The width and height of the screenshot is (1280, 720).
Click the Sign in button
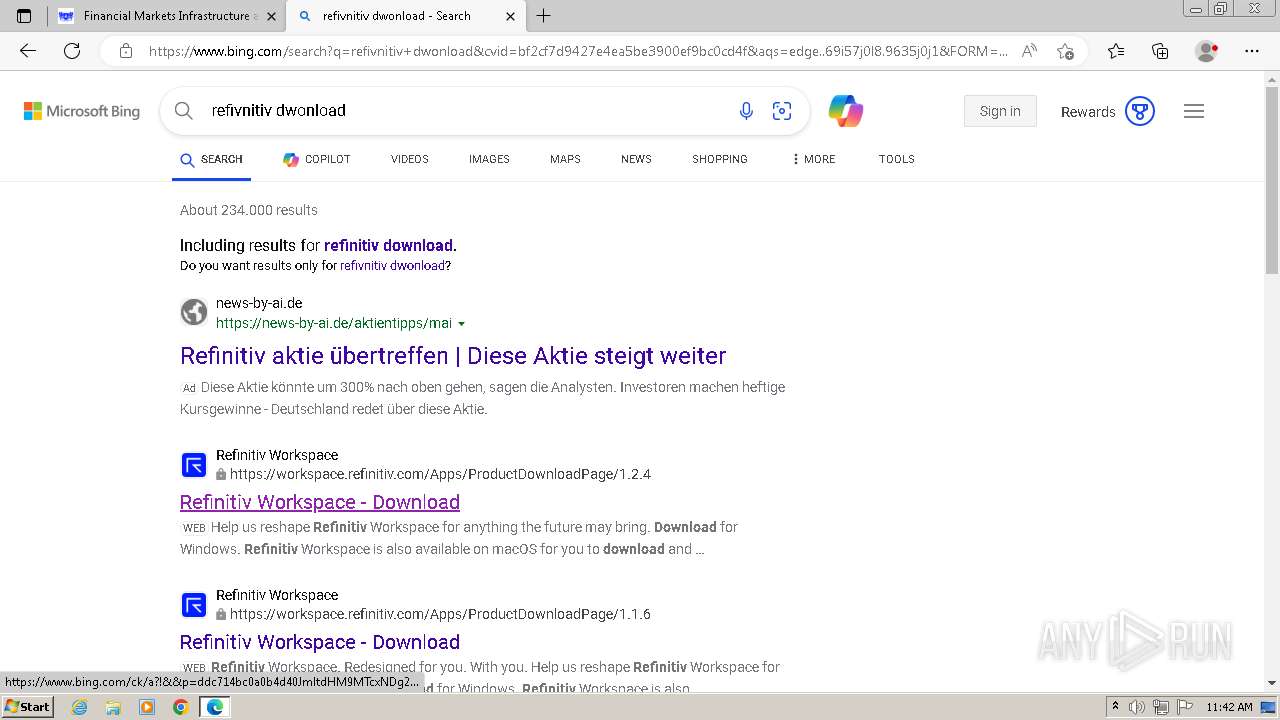(1000, 111)
